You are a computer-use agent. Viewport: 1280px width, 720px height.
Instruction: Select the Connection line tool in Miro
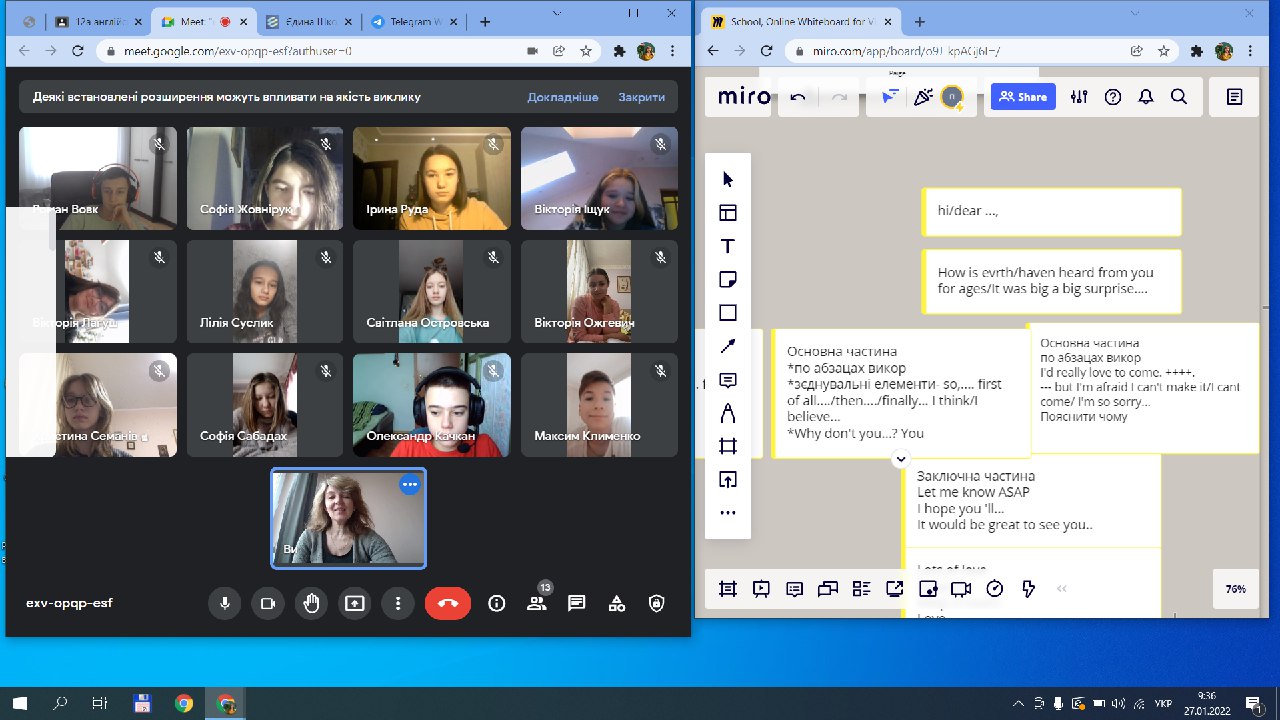click(728, 346)
